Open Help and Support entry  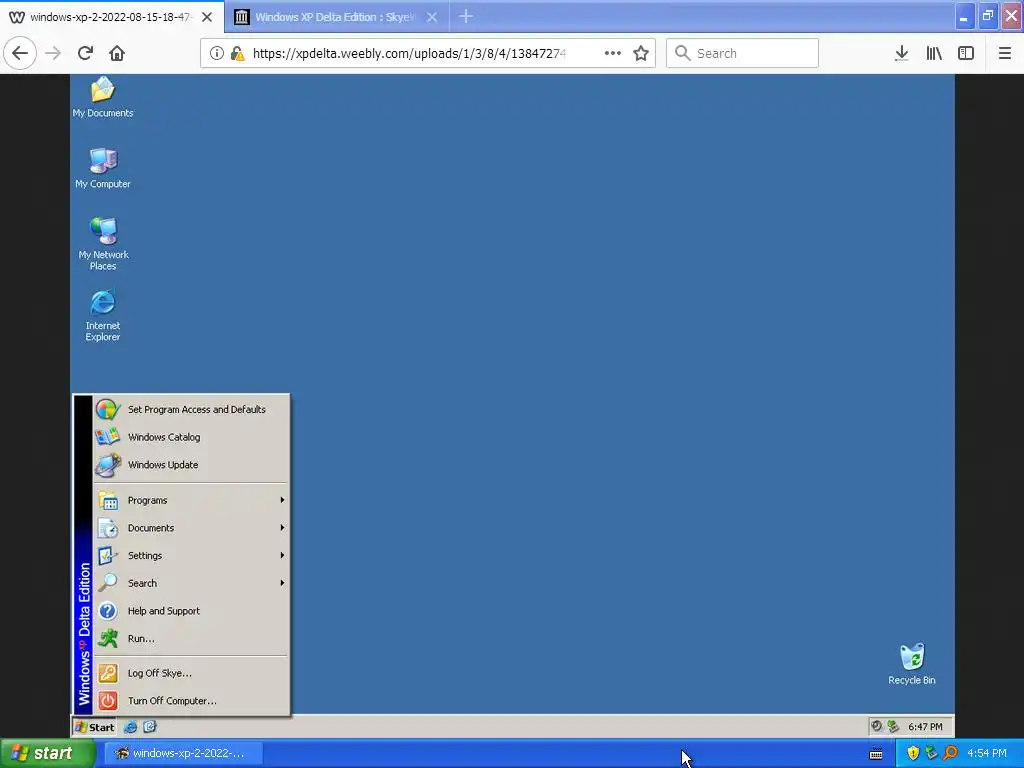191,611
